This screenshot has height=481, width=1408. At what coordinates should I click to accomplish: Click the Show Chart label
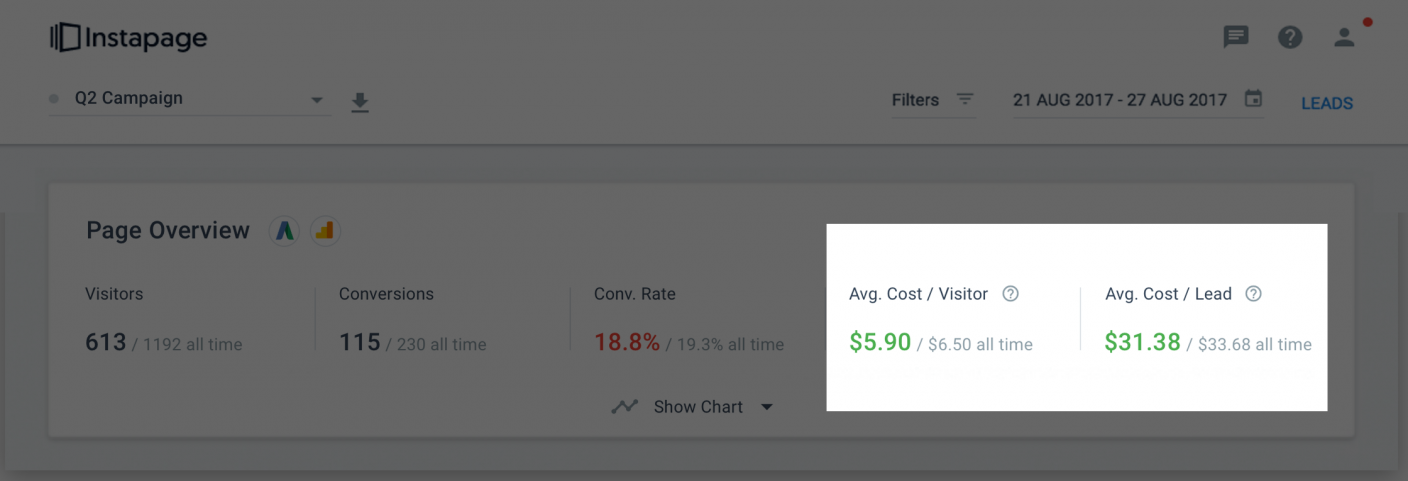coord(698,407)
